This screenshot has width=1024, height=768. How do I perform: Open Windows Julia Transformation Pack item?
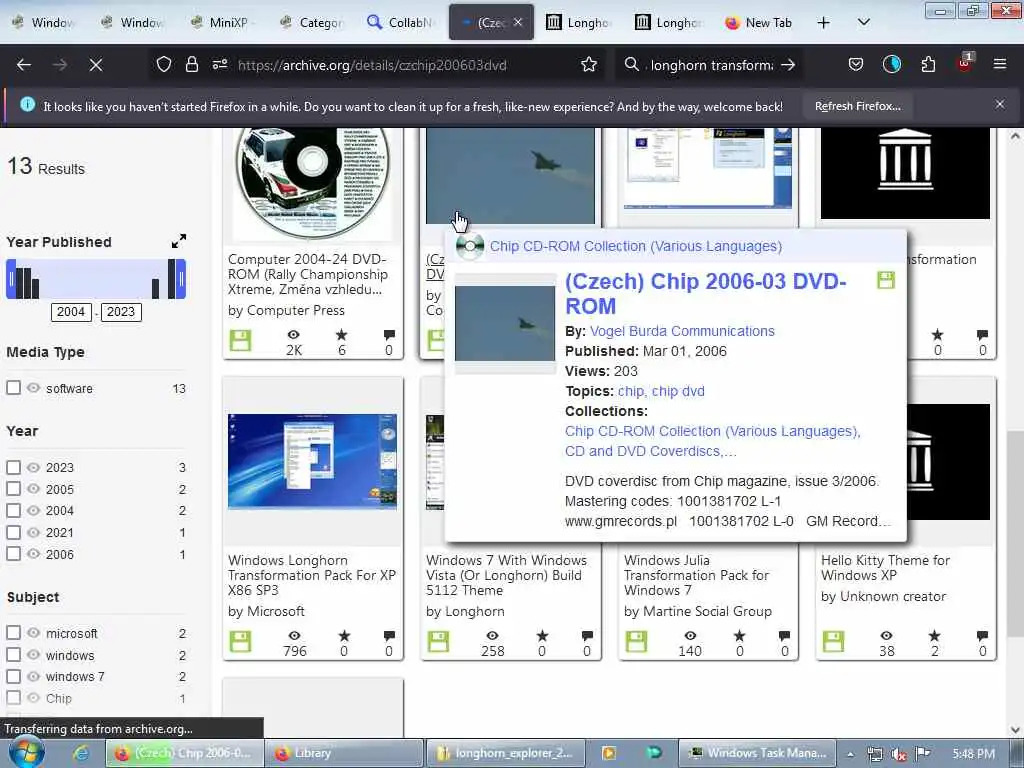pos(696,575)
